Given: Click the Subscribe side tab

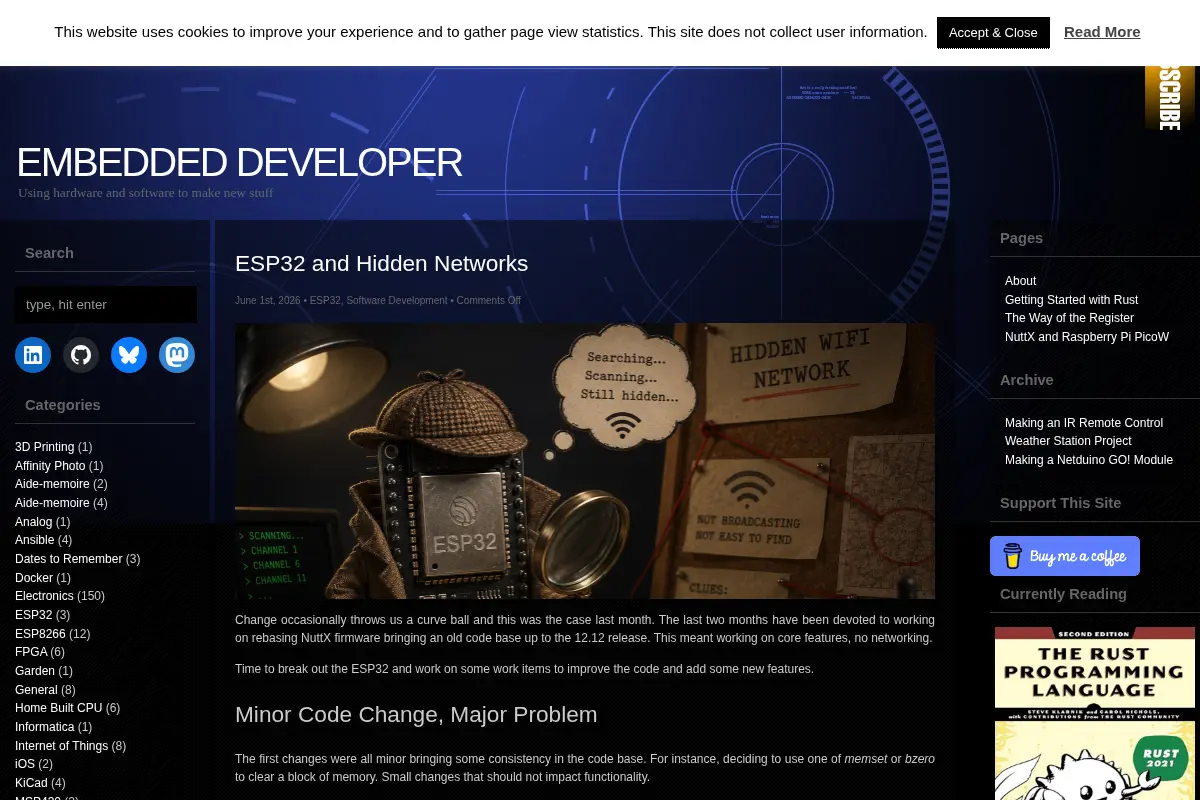Looking at the screenshot, I should tap(1170, 97).
